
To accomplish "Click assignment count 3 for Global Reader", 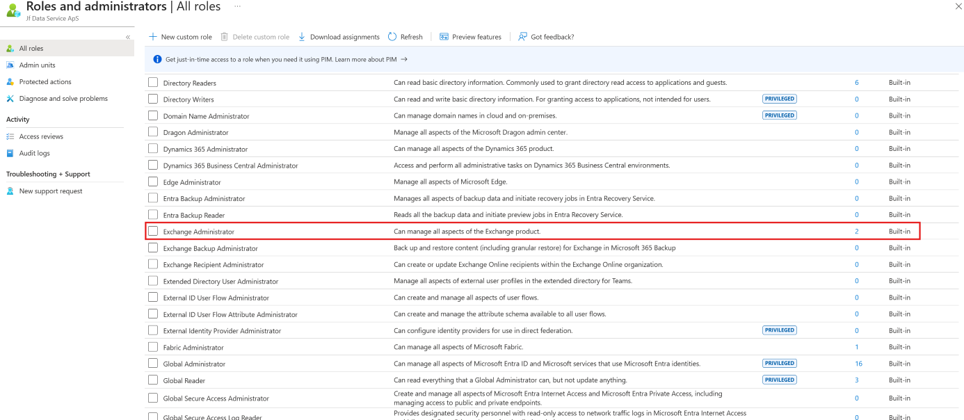I will 856,380.
